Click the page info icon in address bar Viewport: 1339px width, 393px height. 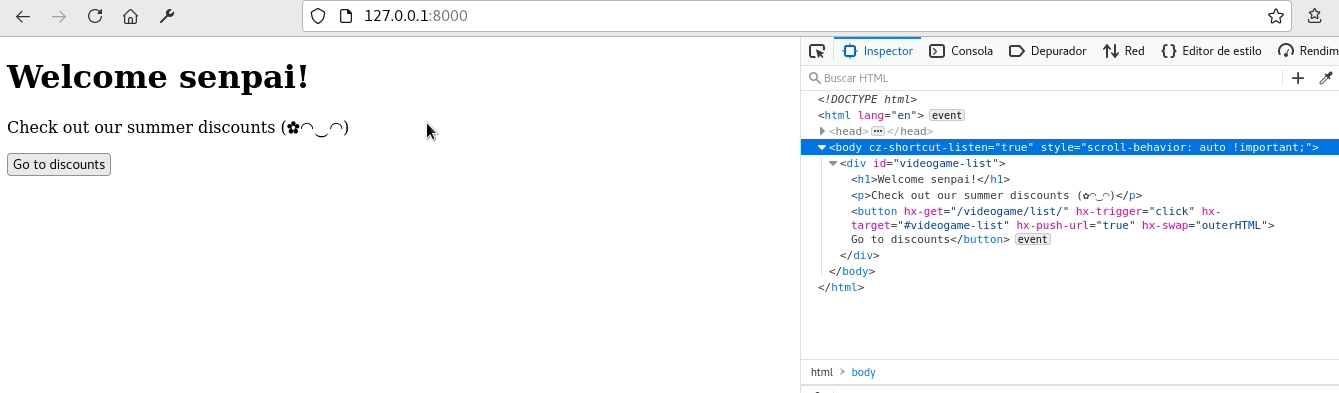[x=345, y=16]
